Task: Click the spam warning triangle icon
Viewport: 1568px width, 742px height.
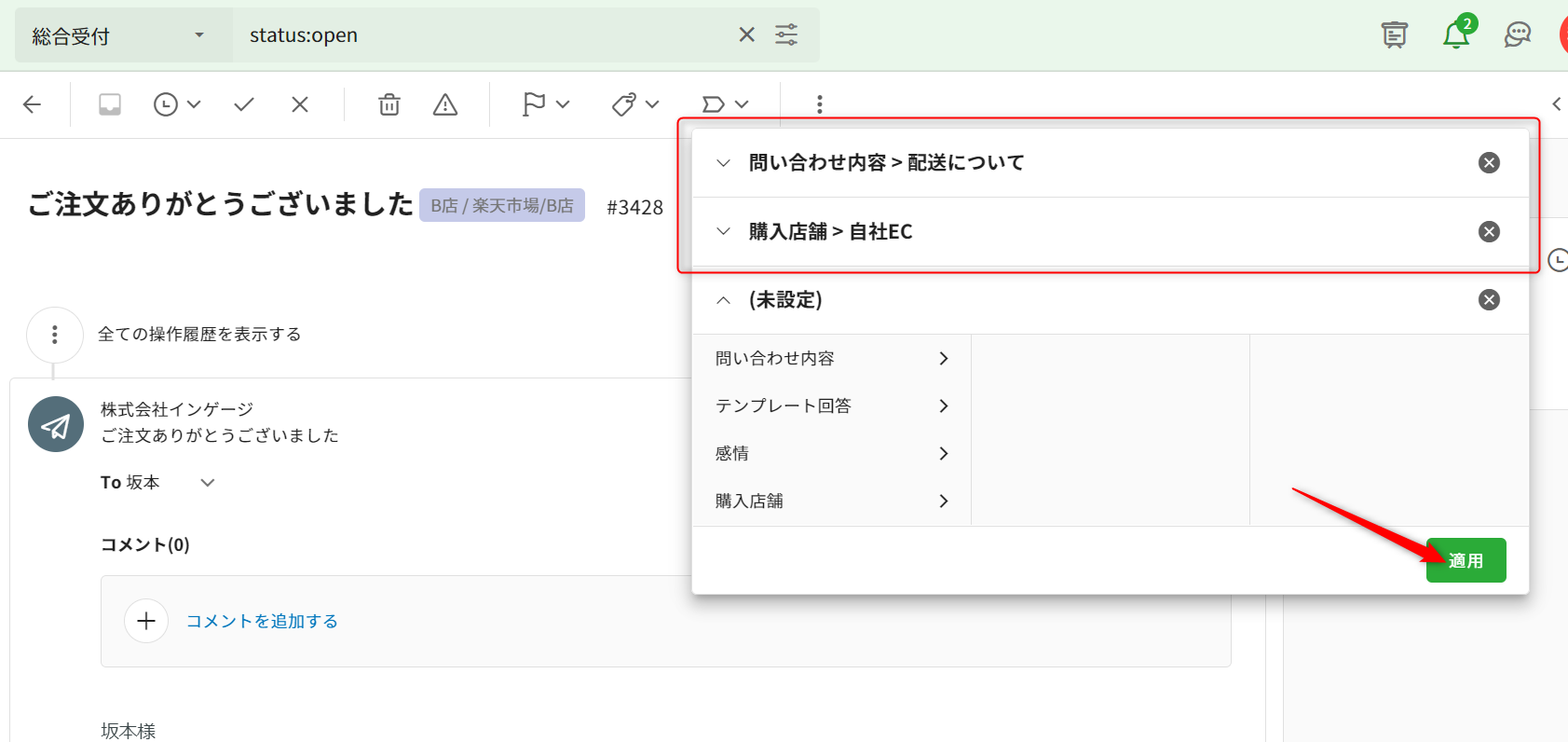Action: [x=445, y=104]
